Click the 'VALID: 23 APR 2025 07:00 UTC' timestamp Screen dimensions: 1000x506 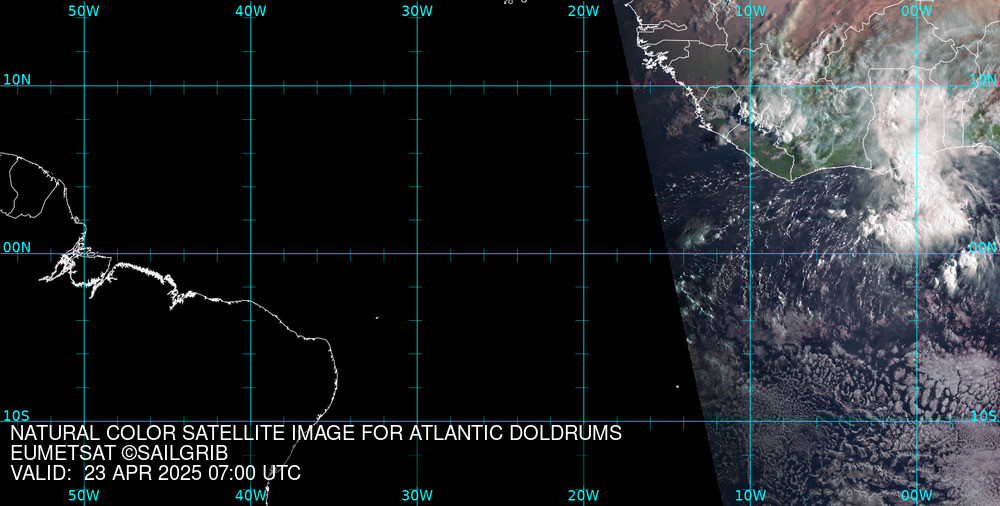pos(156,473)
